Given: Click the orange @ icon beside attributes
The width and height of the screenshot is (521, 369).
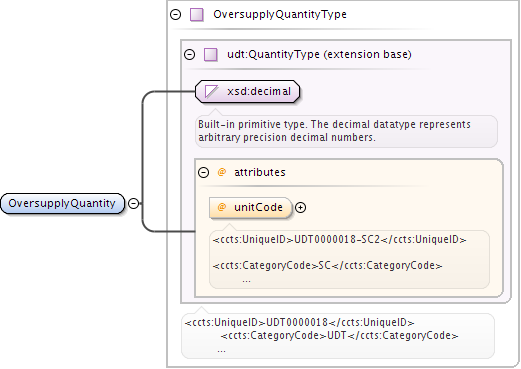Looking at the screenshot, I should coord(222,172).
